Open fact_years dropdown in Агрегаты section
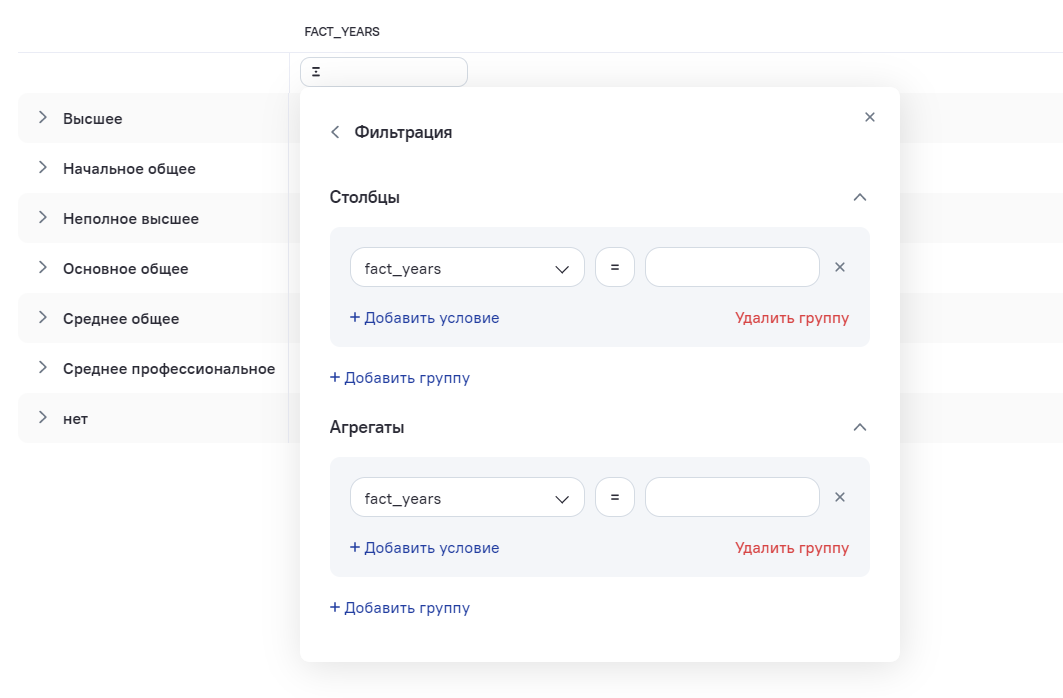Viewport: 1063px width, 698px height. click(467, 498)
